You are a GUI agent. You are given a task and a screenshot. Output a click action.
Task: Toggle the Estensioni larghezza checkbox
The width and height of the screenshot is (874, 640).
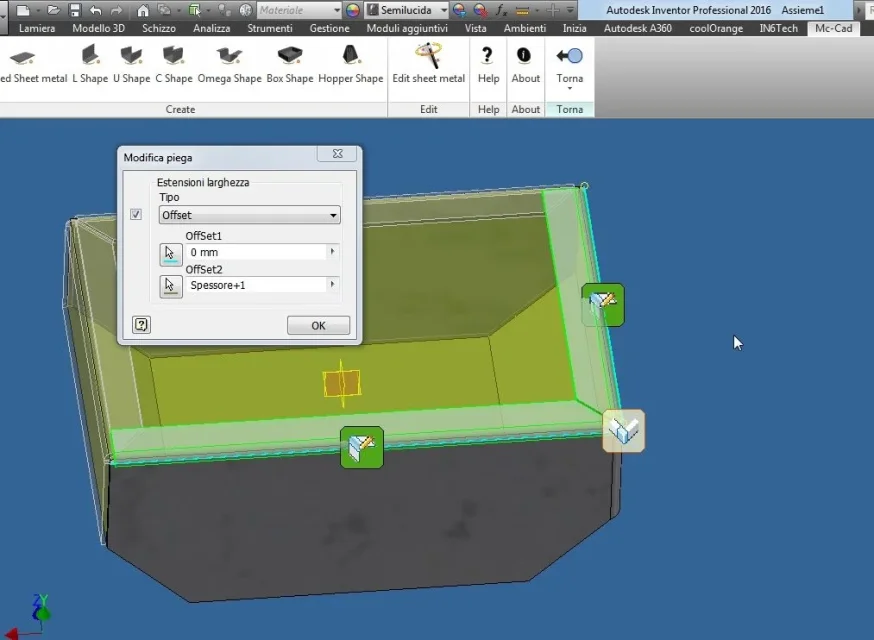[x=136, y=214]
